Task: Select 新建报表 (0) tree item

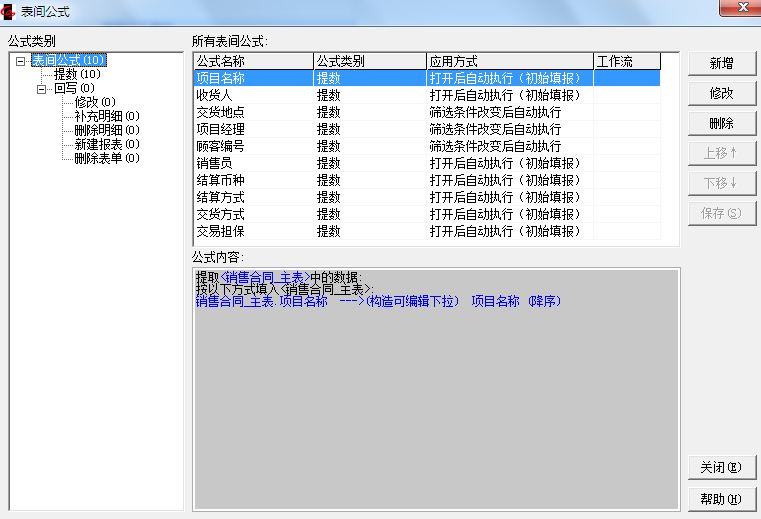Action: [106, 144]
